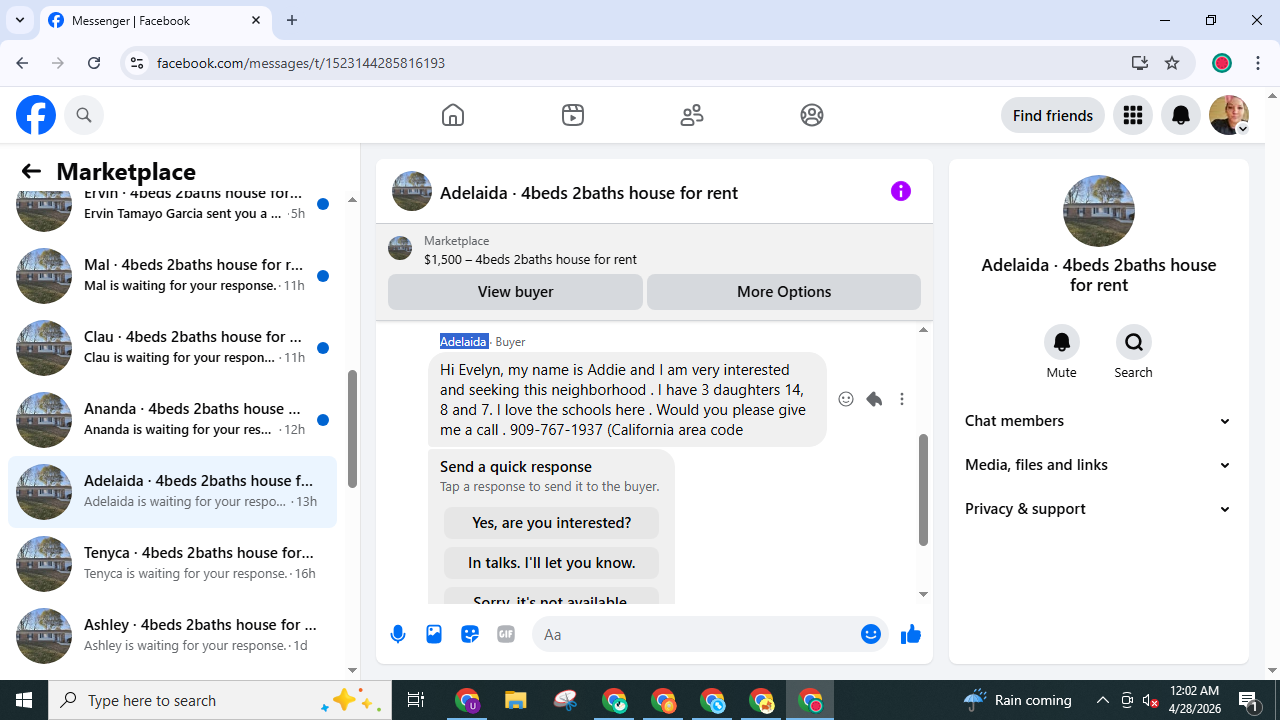Screen dimensions: 1280x720
Task: Expand Media, files and links section
Action: tap(1098, 465)
